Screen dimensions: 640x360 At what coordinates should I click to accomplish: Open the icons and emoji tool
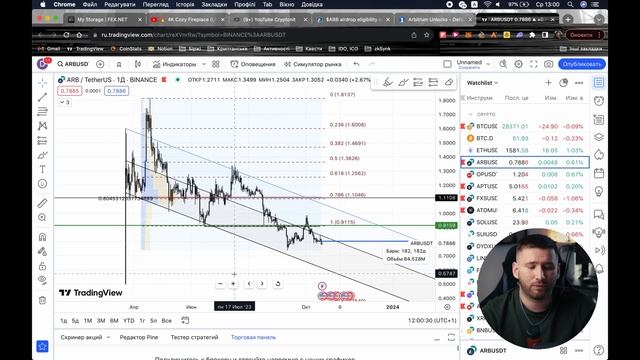42,184
